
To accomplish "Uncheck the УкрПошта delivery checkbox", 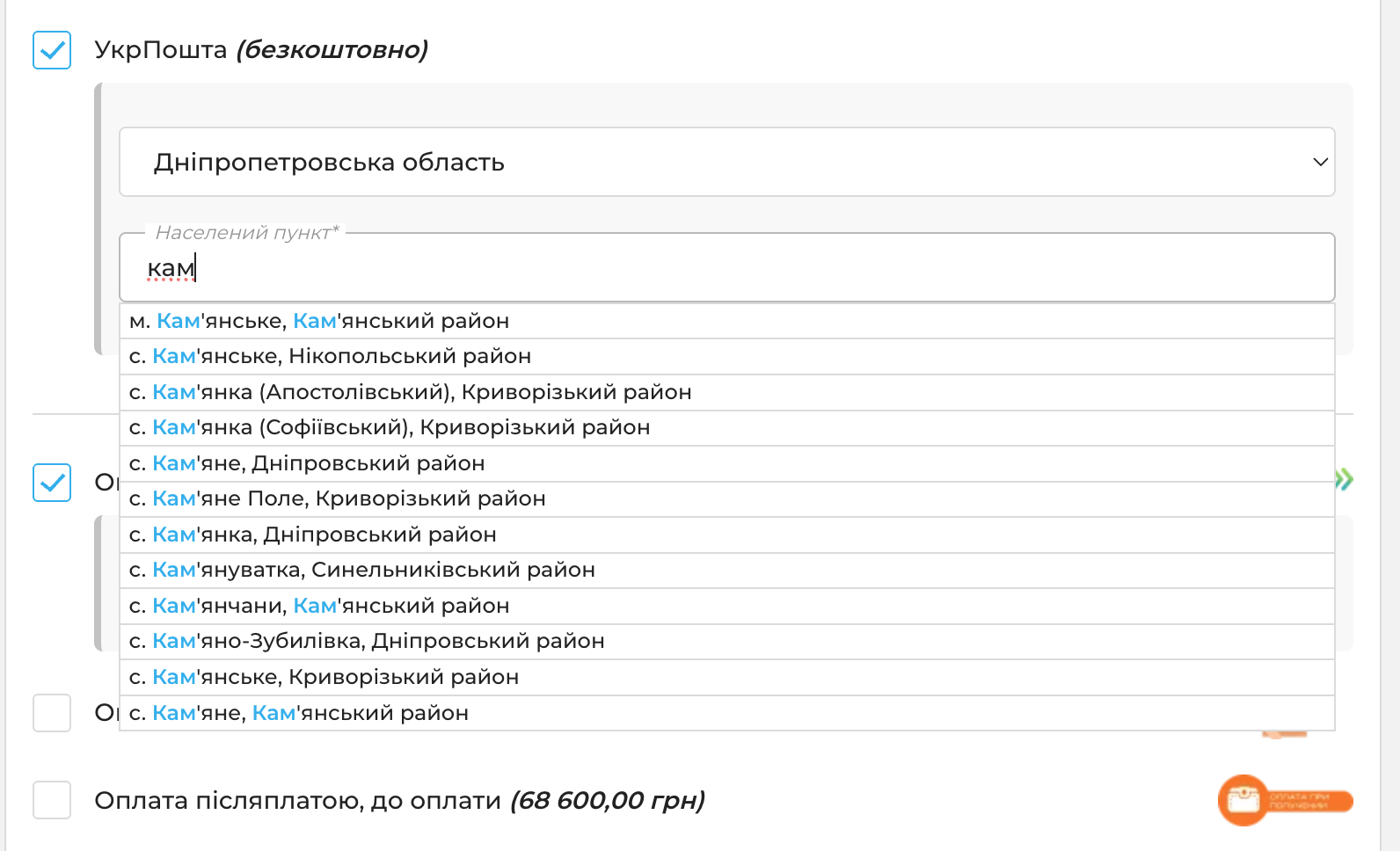I will coord(52,50).
